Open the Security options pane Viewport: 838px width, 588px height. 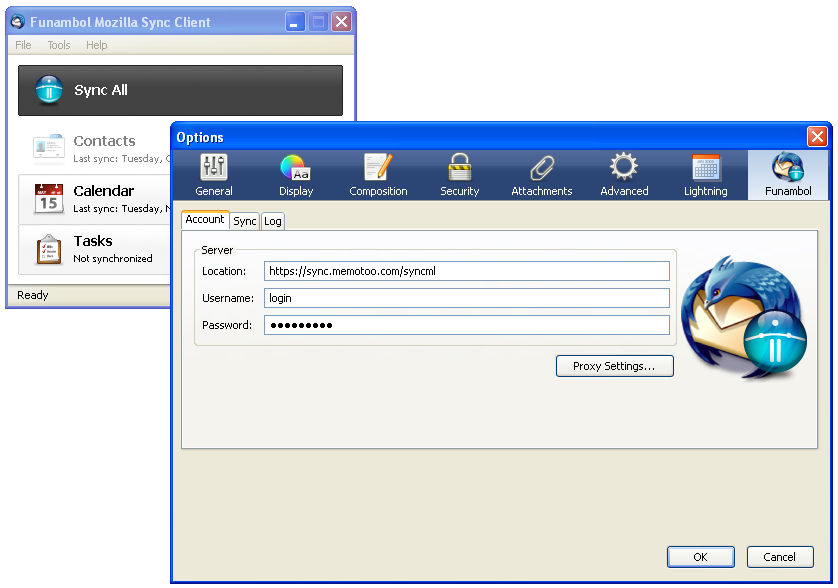coord(460,175)
